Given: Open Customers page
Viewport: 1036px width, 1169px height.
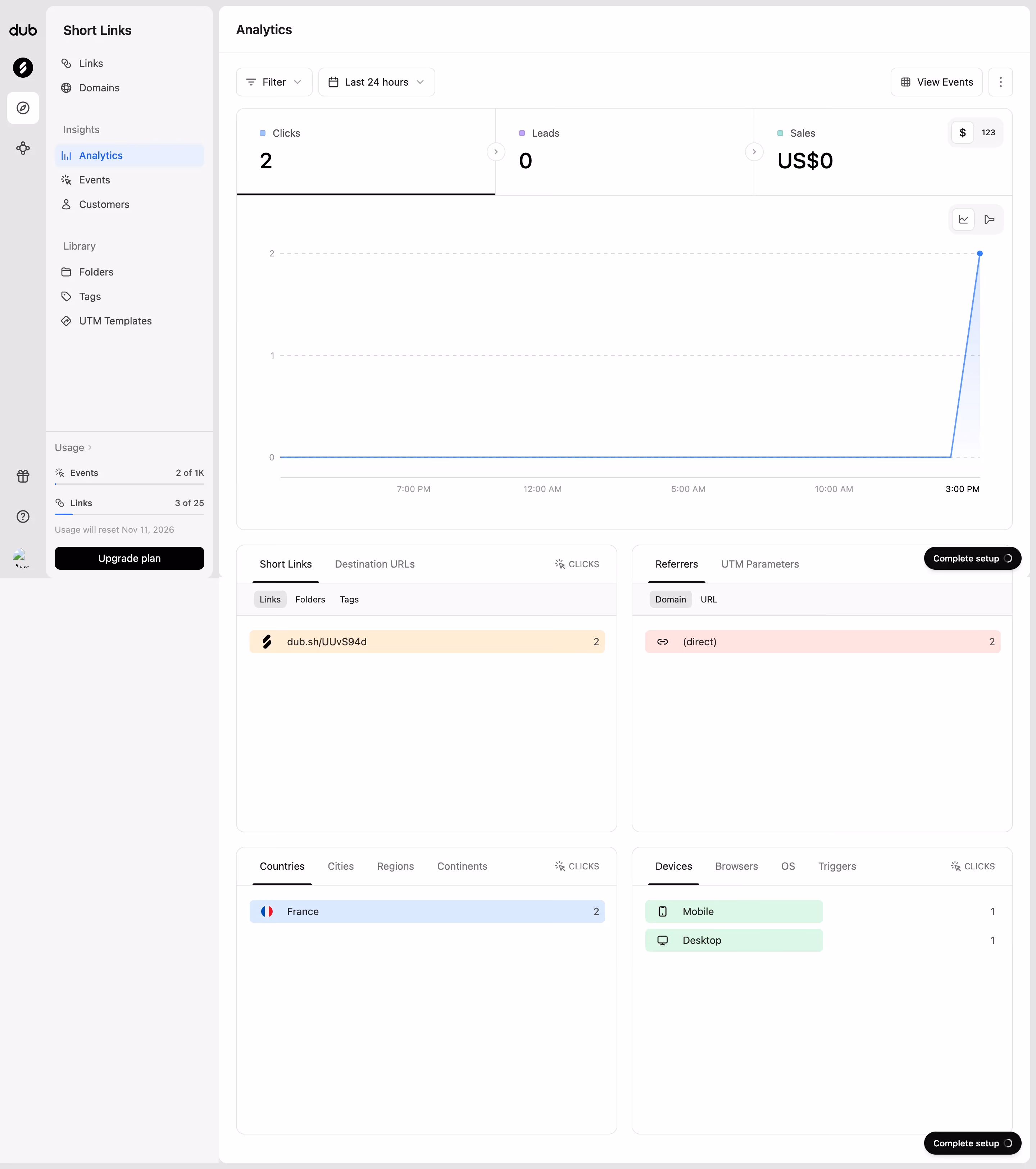Looking at the screenshot, I should tap(129, 205).
